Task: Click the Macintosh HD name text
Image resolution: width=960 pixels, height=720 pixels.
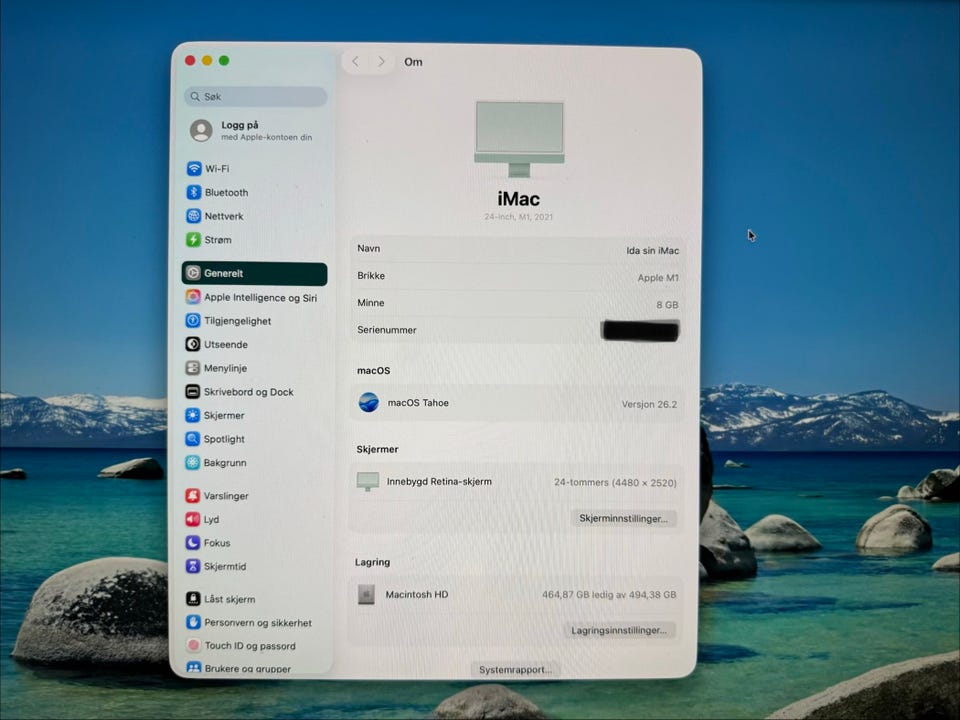Action: [x=417, y=594]
